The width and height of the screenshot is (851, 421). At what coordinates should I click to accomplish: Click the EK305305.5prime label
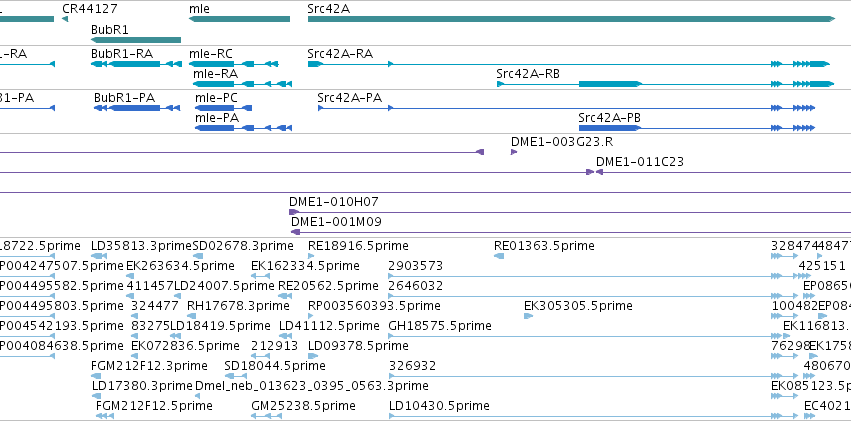click(x=578, y=305)
